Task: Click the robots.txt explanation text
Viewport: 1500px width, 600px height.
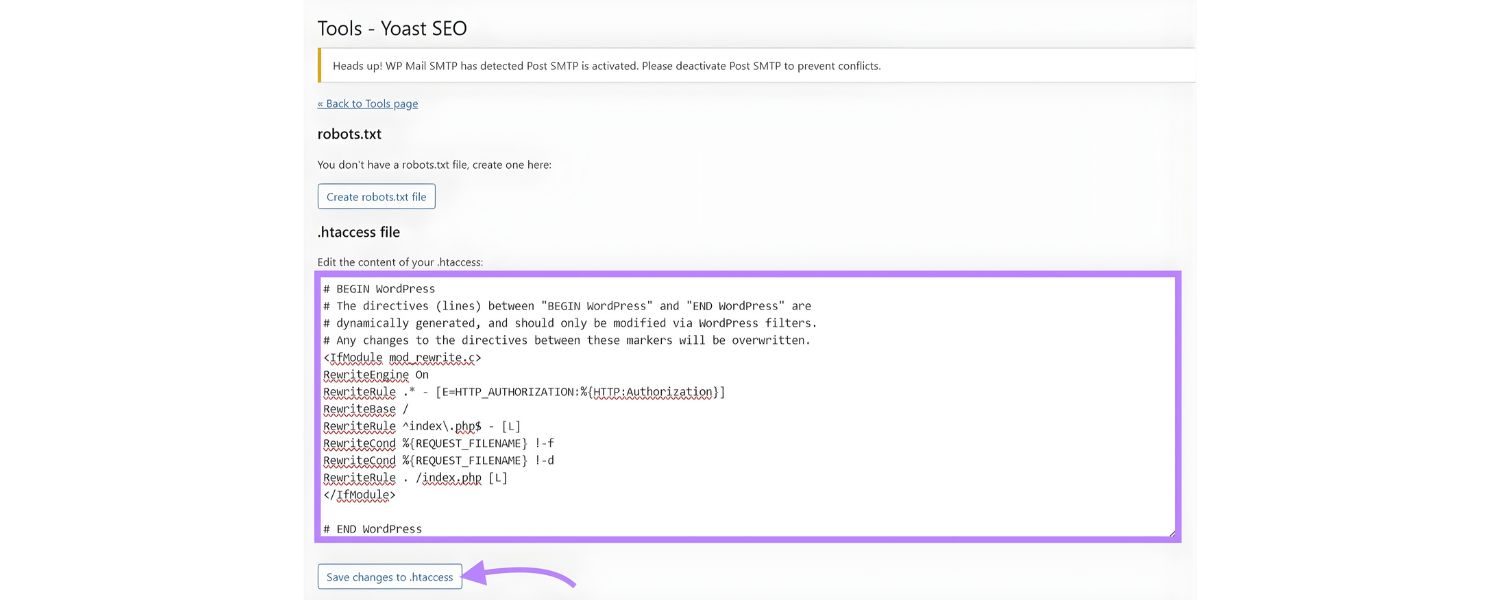Action: (433, 164)
